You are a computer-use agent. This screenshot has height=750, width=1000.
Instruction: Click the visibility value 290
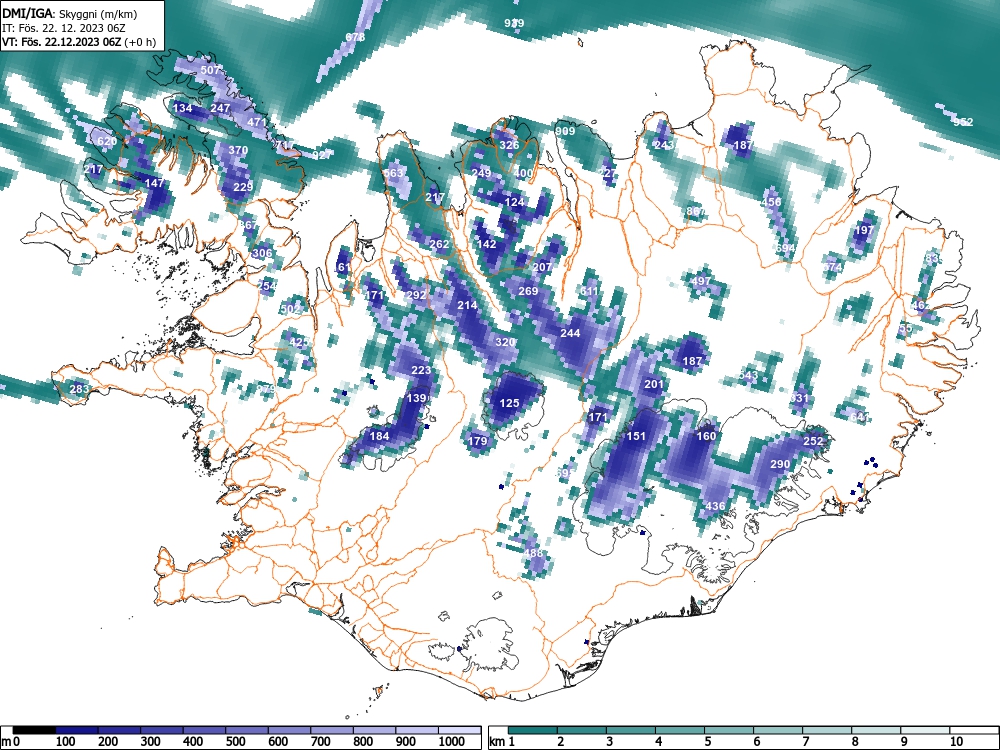point(780,464)
